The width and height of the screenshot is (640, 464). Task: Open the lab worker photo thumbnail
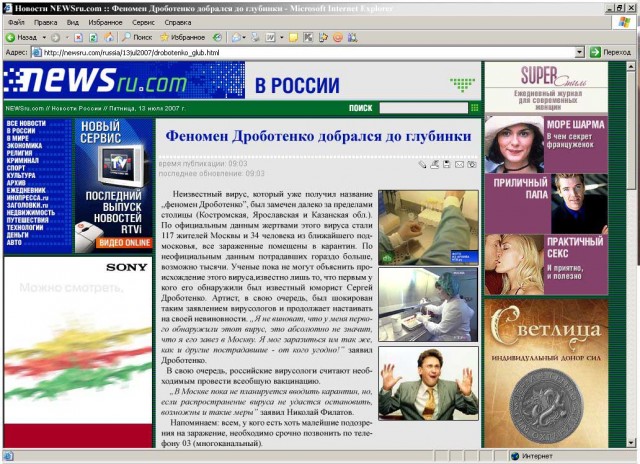click(428, 304)
